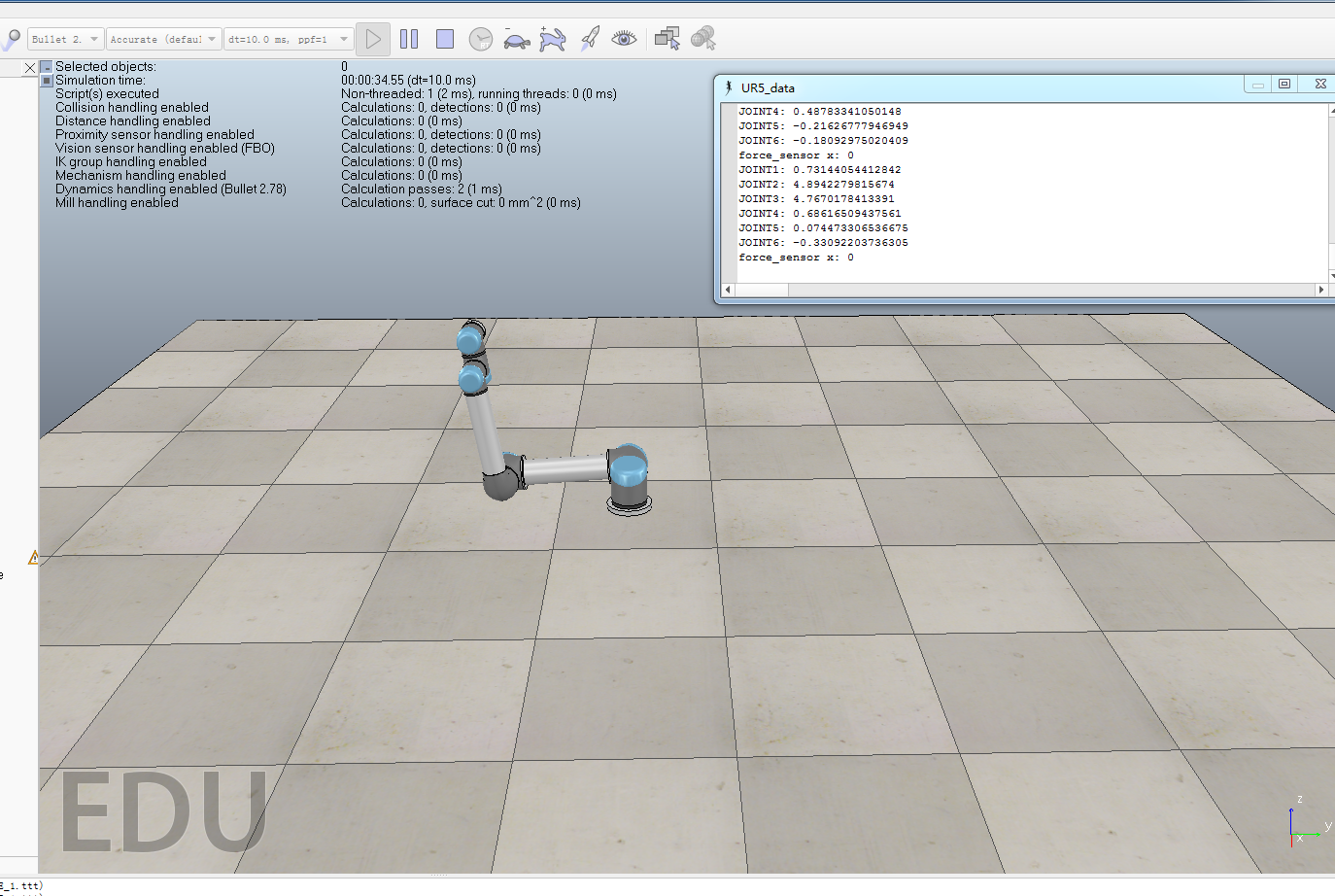Open the Bullet physics engine dropdown
The image size is (1335, 896).
(x=65, y=39)
